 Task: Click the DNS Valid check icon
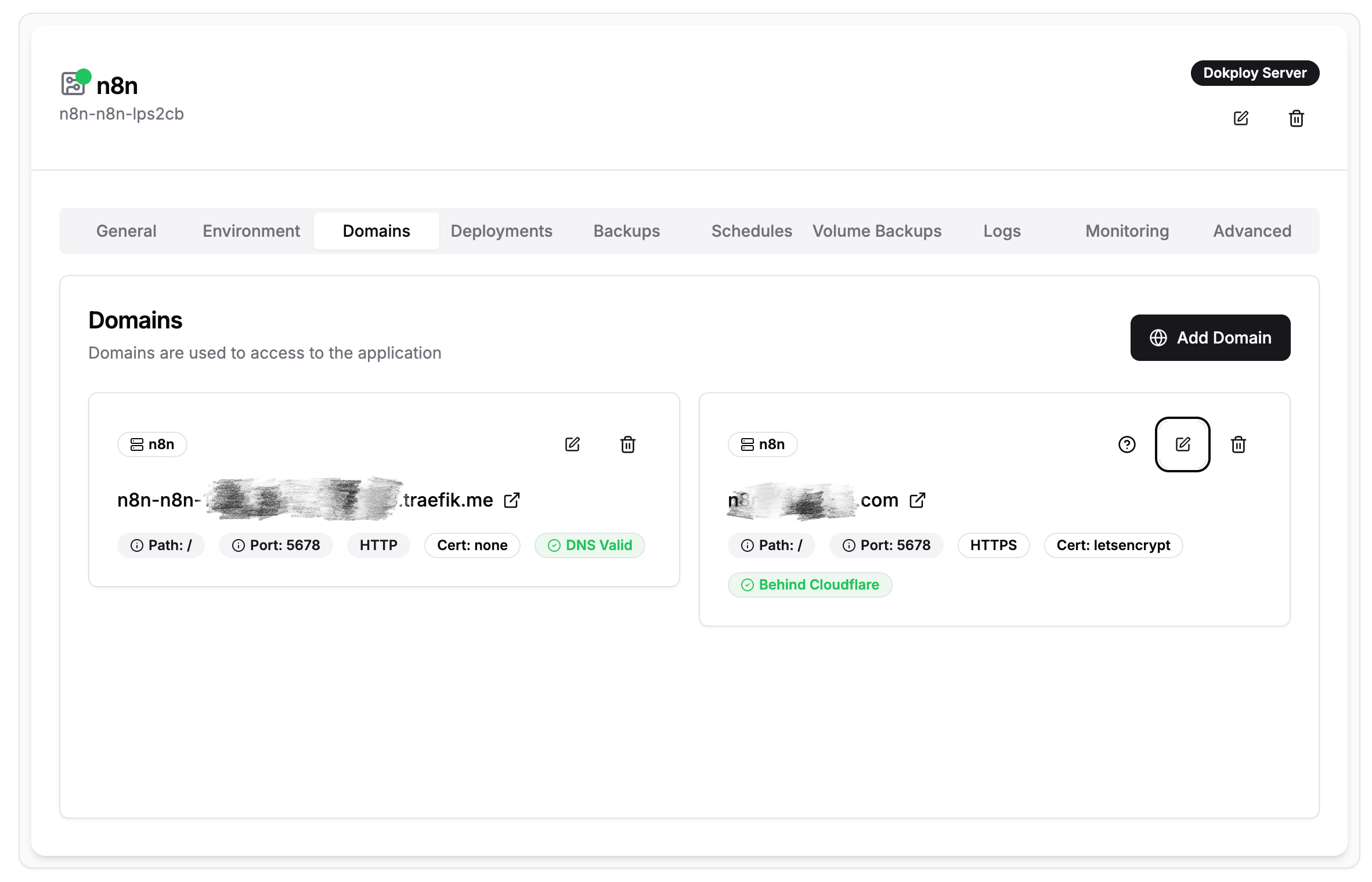point(554,545)
